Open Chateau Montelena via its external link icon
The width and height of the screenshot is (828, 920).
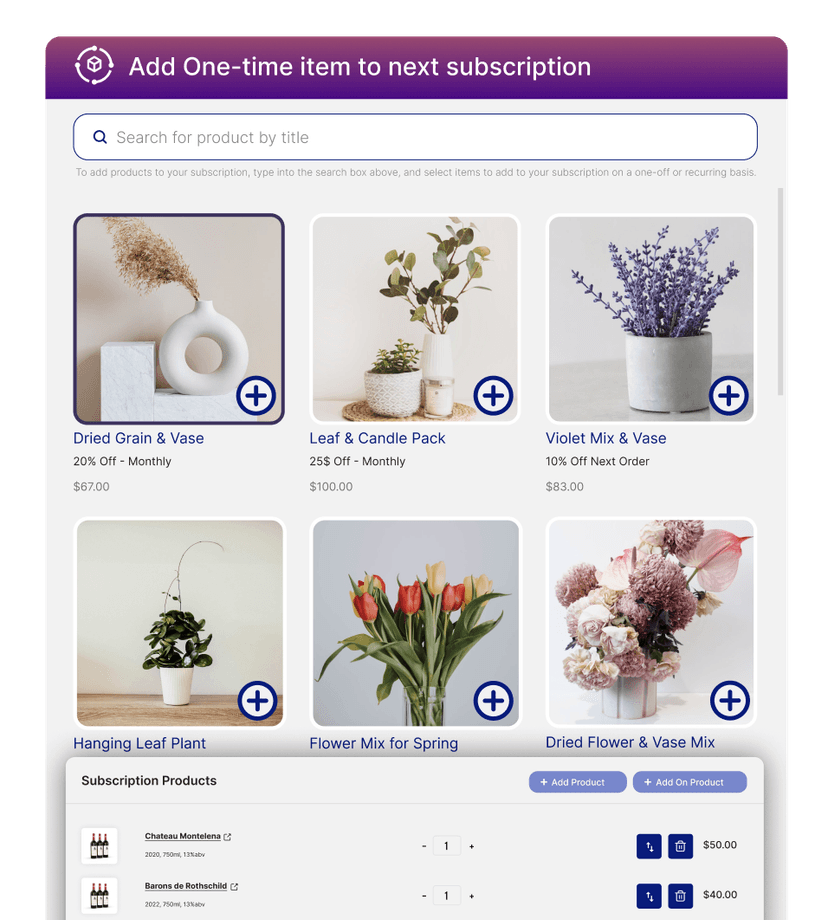tap(227, 836)
